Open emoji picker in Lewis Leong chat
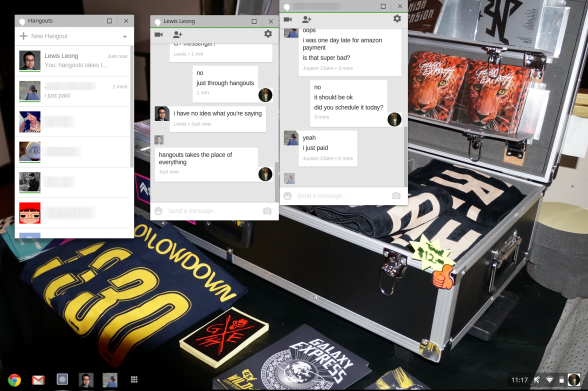 click(x=159, y=211)
